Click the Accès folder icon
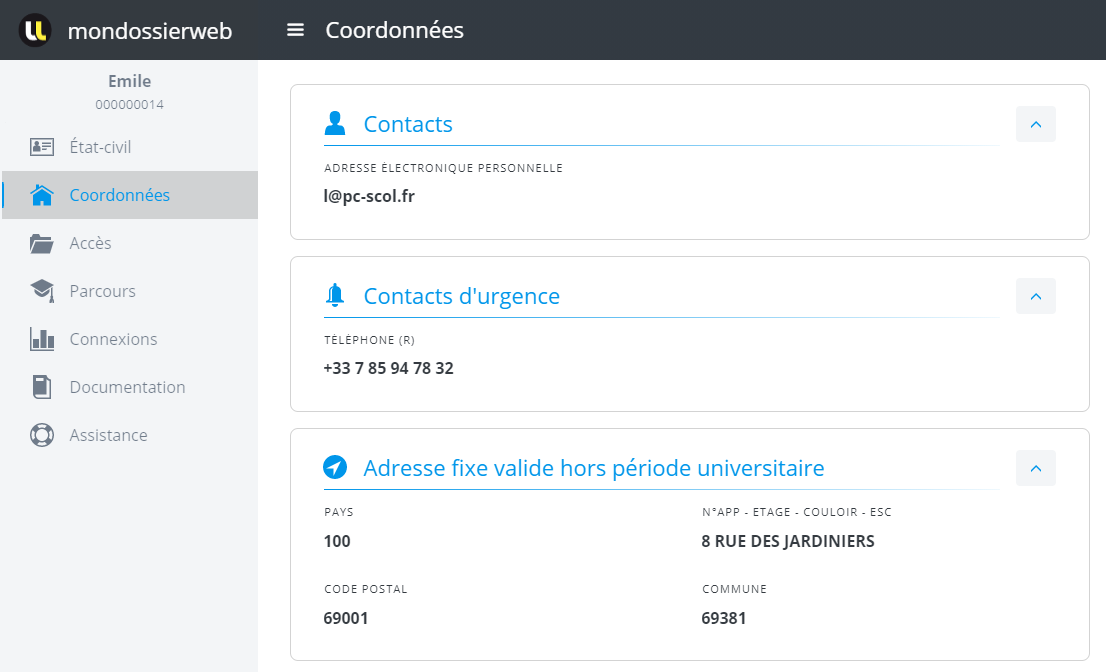Screen dimensions: 1106x672 [42, 243]
